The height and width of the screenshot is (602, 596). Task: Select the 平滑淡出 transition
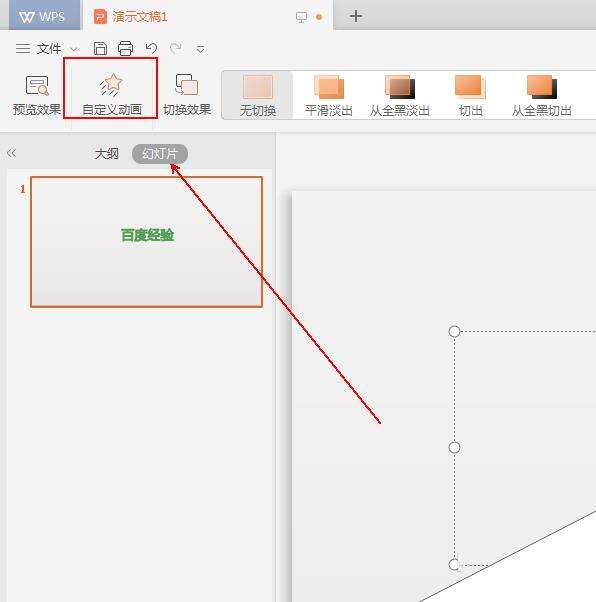pyautogui.click(x=329, y=96)
